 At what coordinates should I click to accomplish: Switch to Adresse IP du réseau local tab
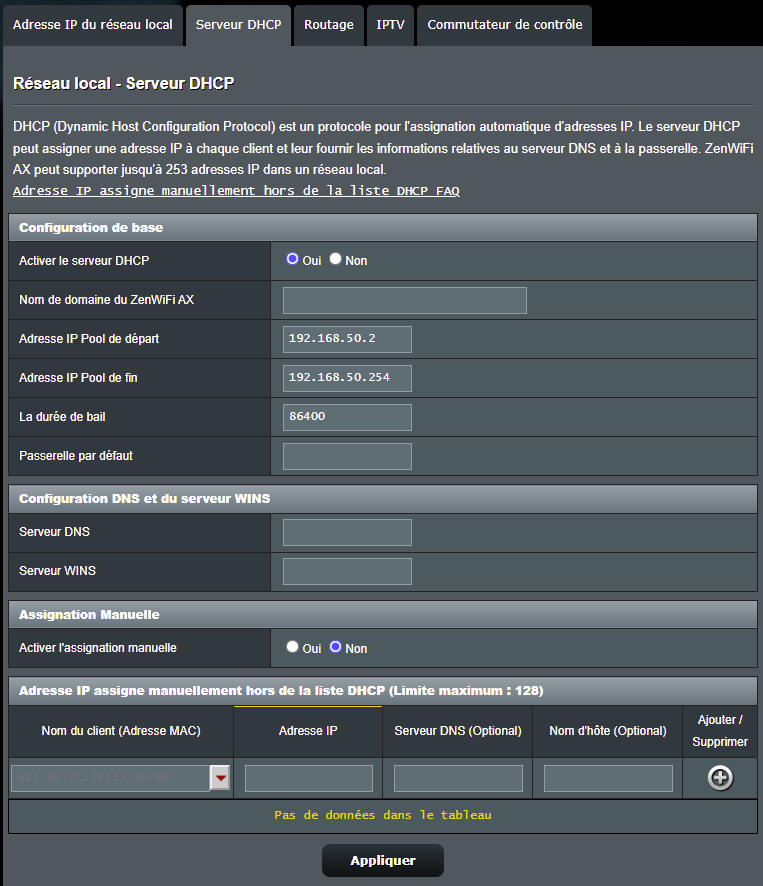tap(93, 25)
